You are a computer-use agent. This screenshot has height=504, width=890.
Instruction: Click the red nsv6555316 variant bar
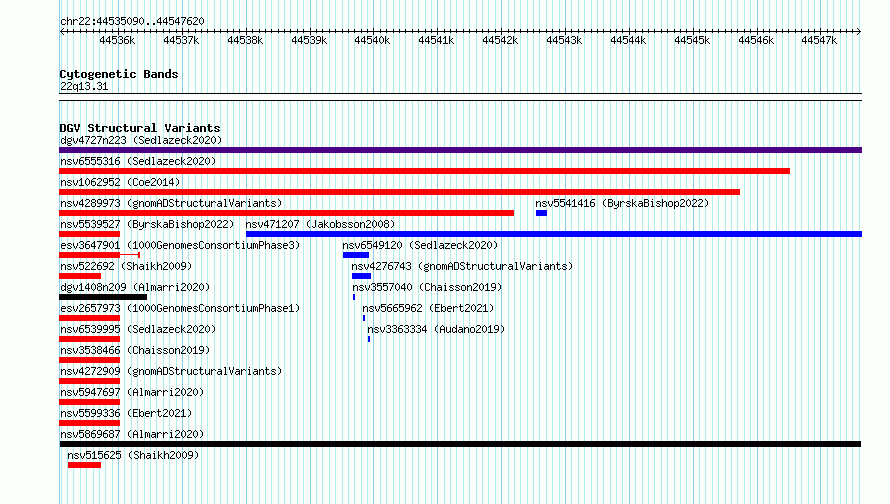point(425,171)
